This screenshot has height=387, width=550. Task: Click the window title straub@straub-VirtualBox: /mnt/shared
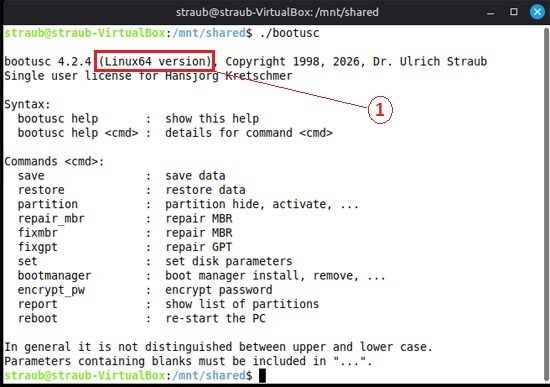pyautogui.click(x=277, y=12)
